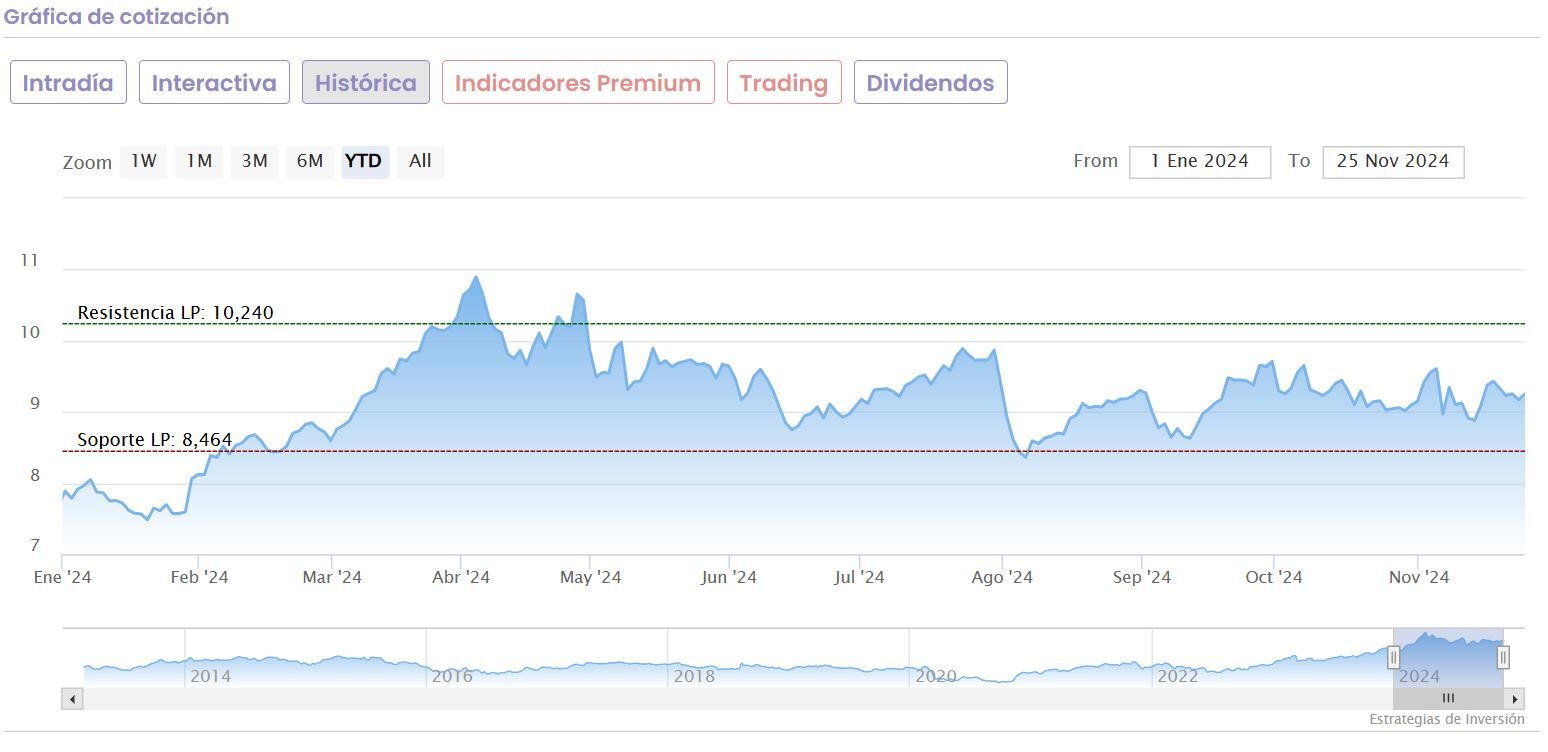This screenshot has width=1548, height=752.
Task: Go to the Trading tab
Action: [x=784, y=83]
